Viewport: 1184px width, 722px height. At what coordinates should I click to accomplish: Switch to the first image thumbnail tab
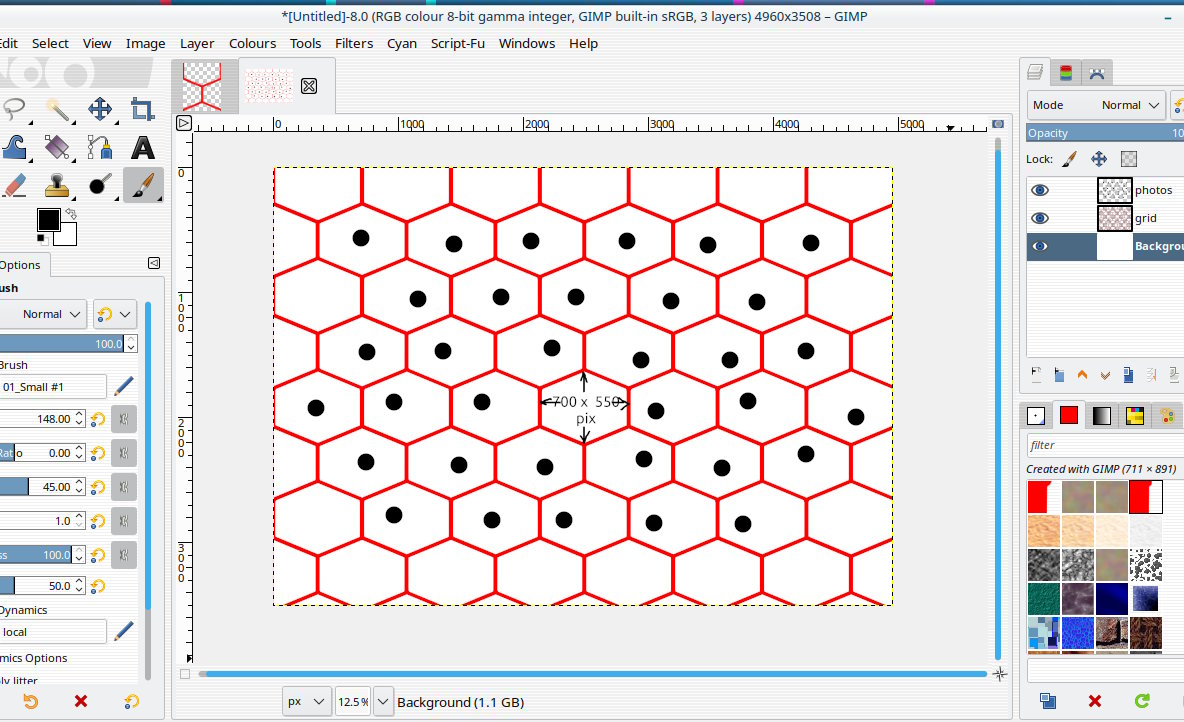[x=203, y=85]
